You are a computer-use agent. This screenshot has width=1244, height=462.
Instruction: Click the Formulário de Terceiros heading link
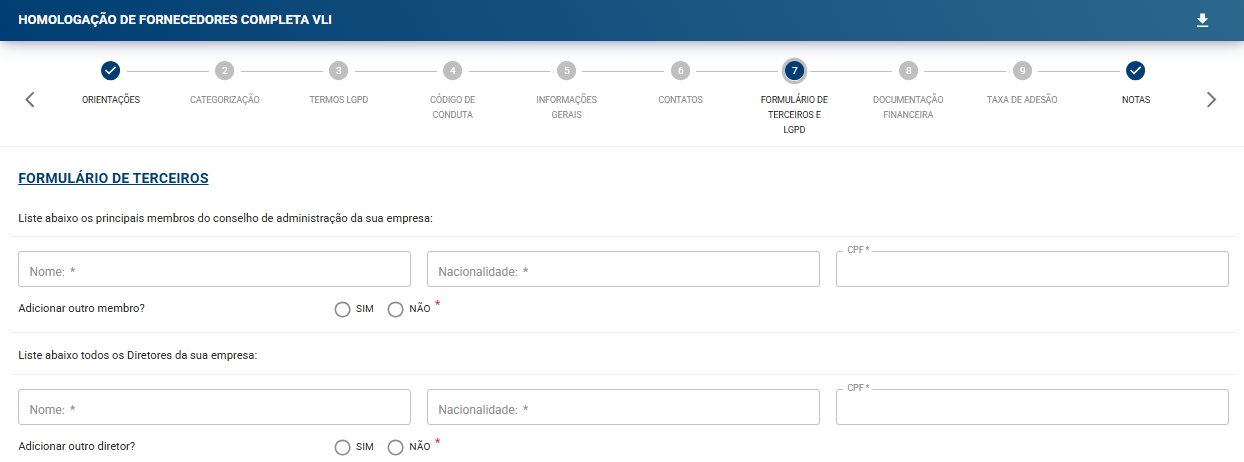pos(113,178)
